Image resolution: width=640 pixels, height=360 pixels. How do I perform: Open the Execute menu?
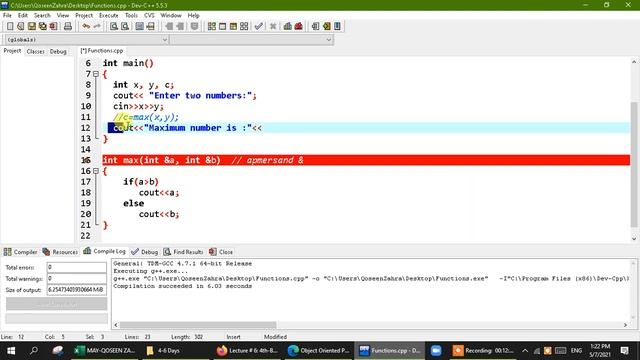pyautogui.click(x=109, y=16)
